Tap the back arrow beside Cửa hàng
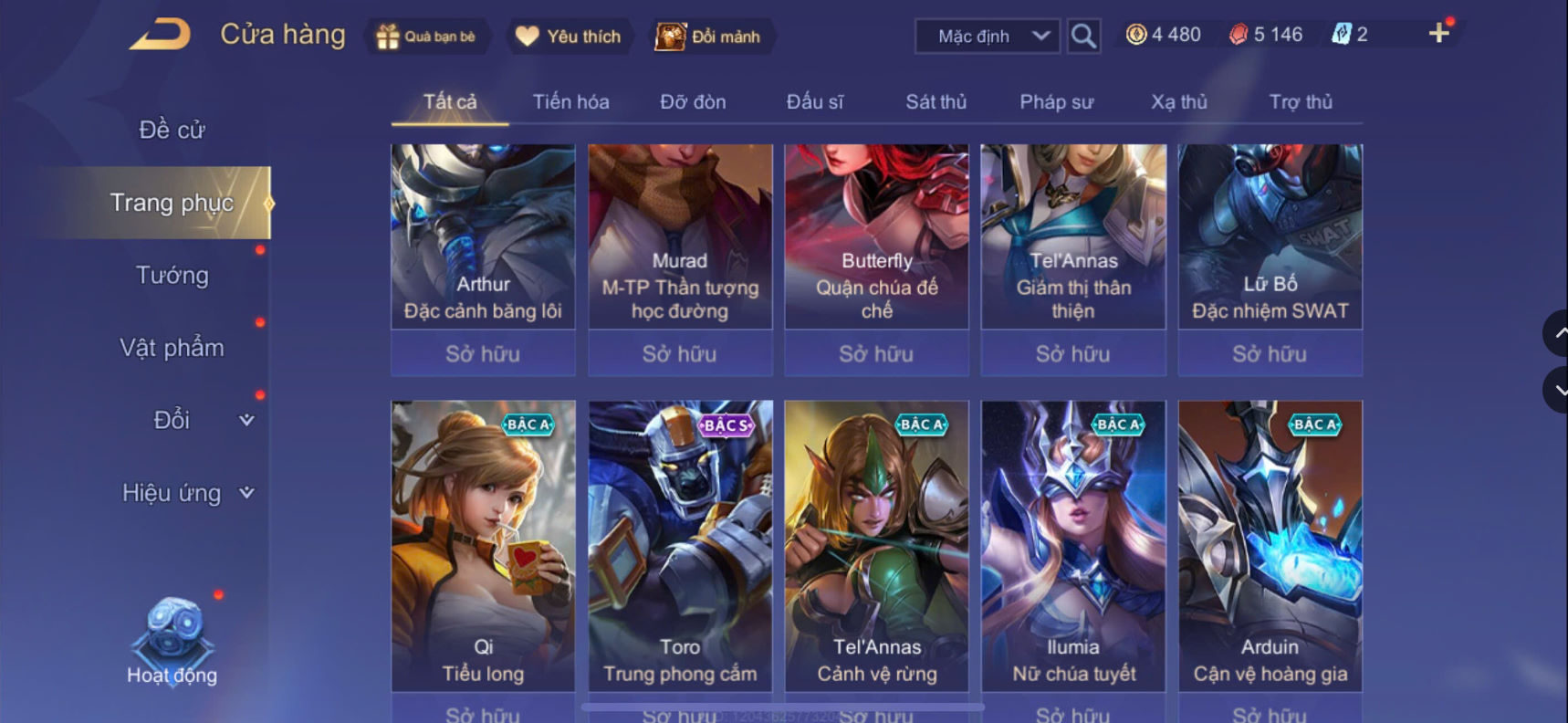The image size is (1568, 723). tap(160, 35)
